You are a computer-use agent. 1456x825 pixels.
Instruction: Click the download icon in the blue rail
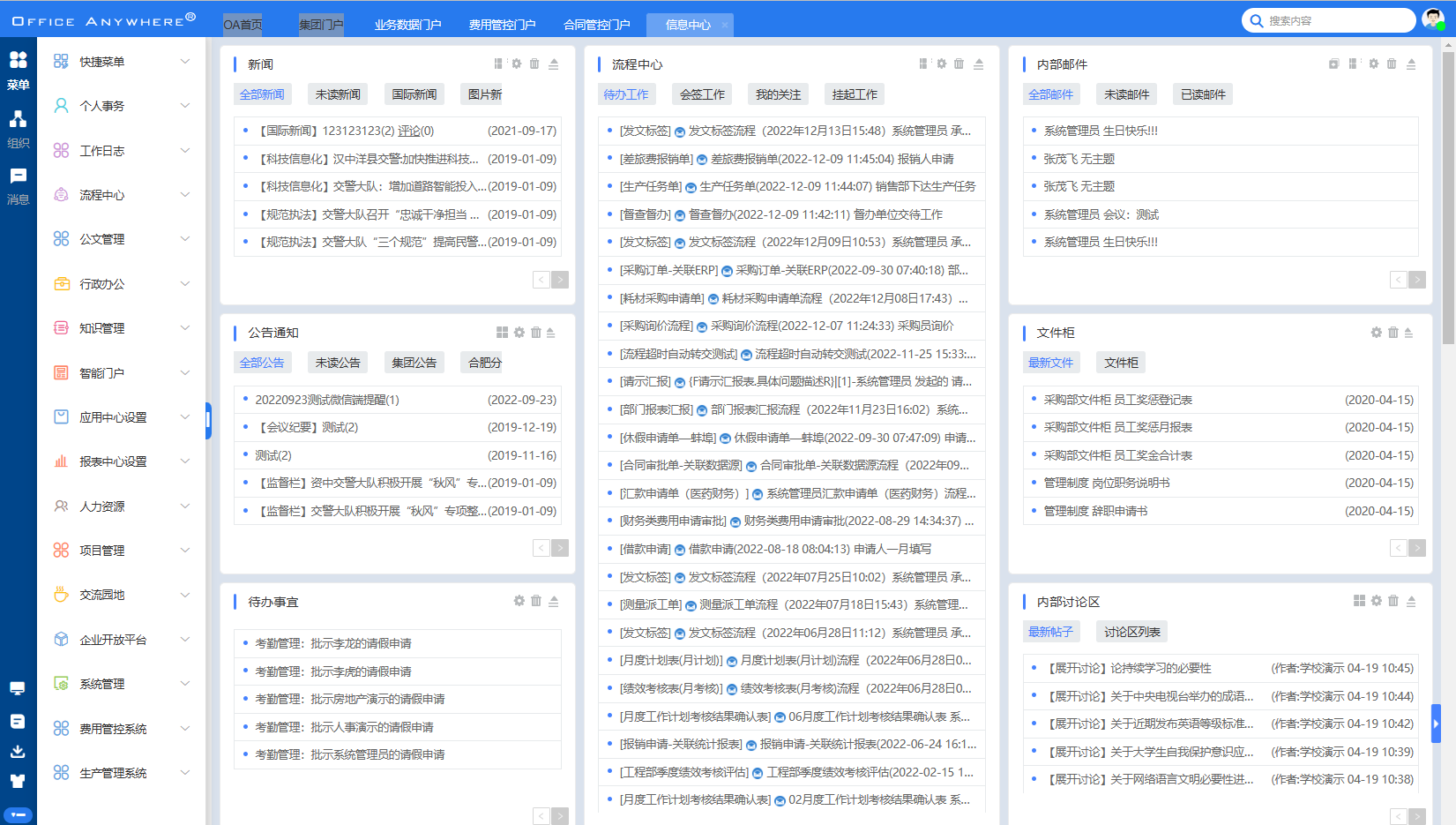point(18,751)
